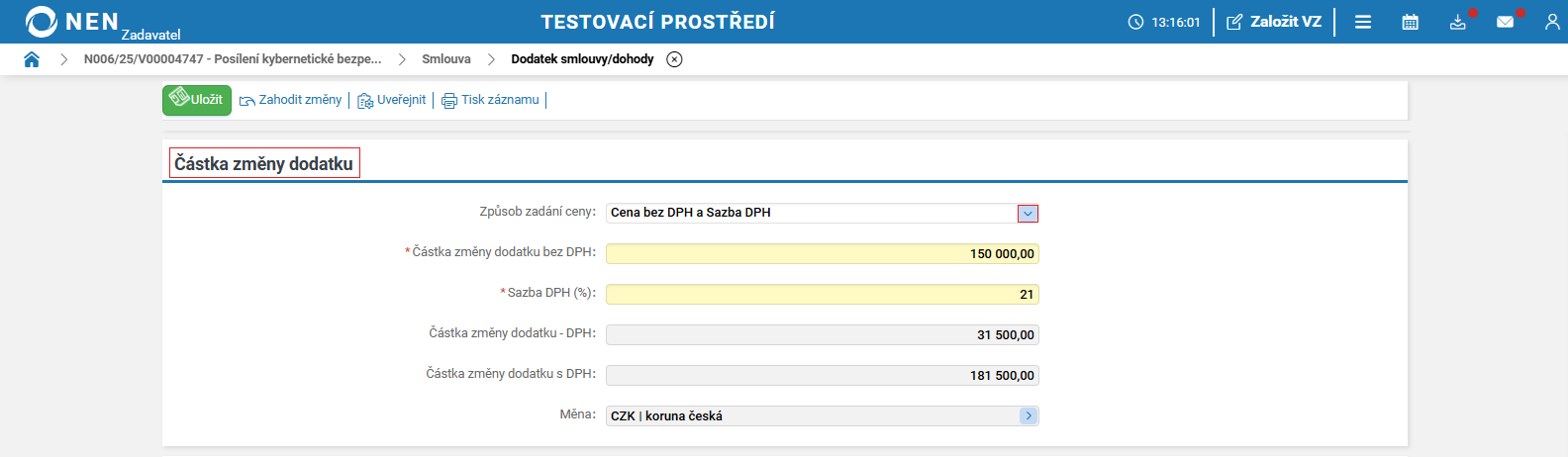Open the hamburger menu icon
This screenshot has height=457, width=1568.
click(1363, 22)
